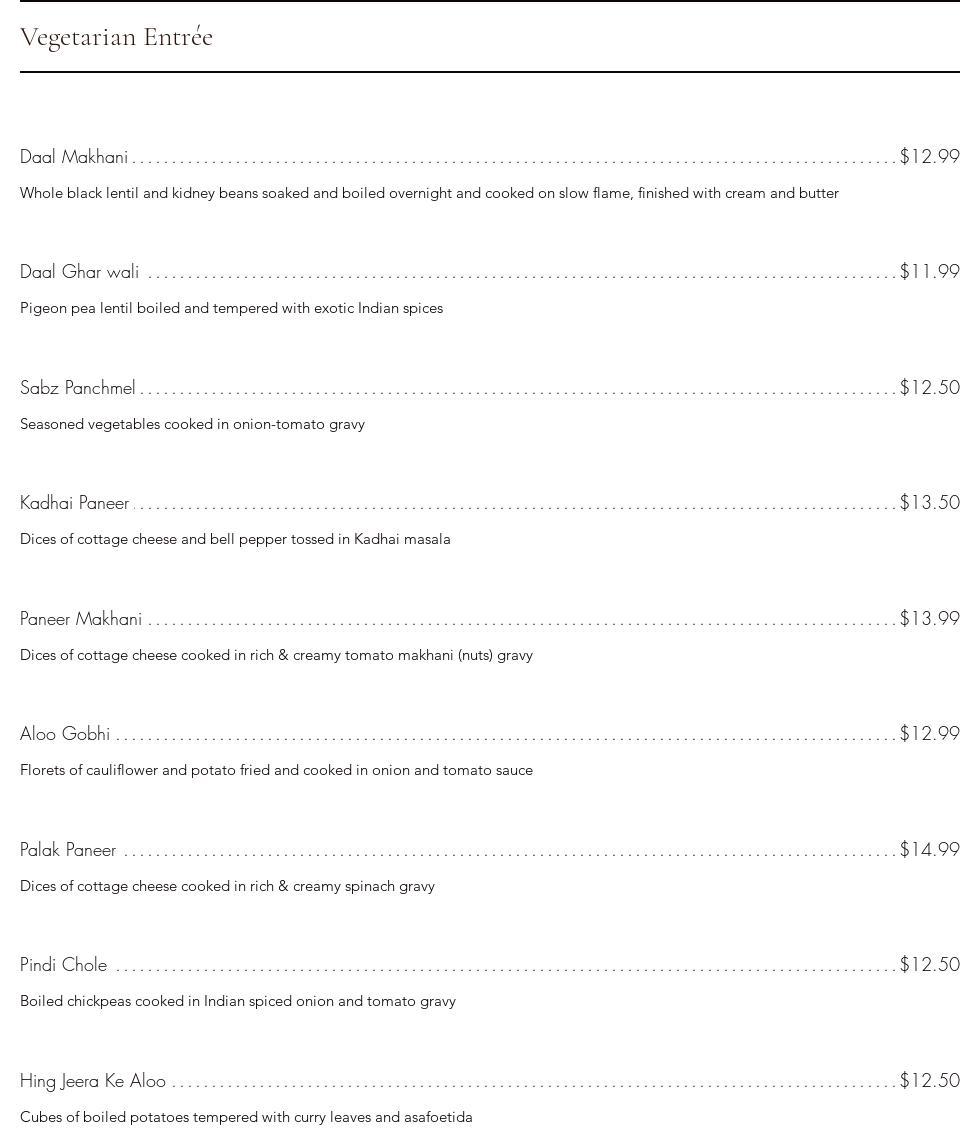
Task: Click the boiled chickpeas description text
Action: coord(238,1001)
